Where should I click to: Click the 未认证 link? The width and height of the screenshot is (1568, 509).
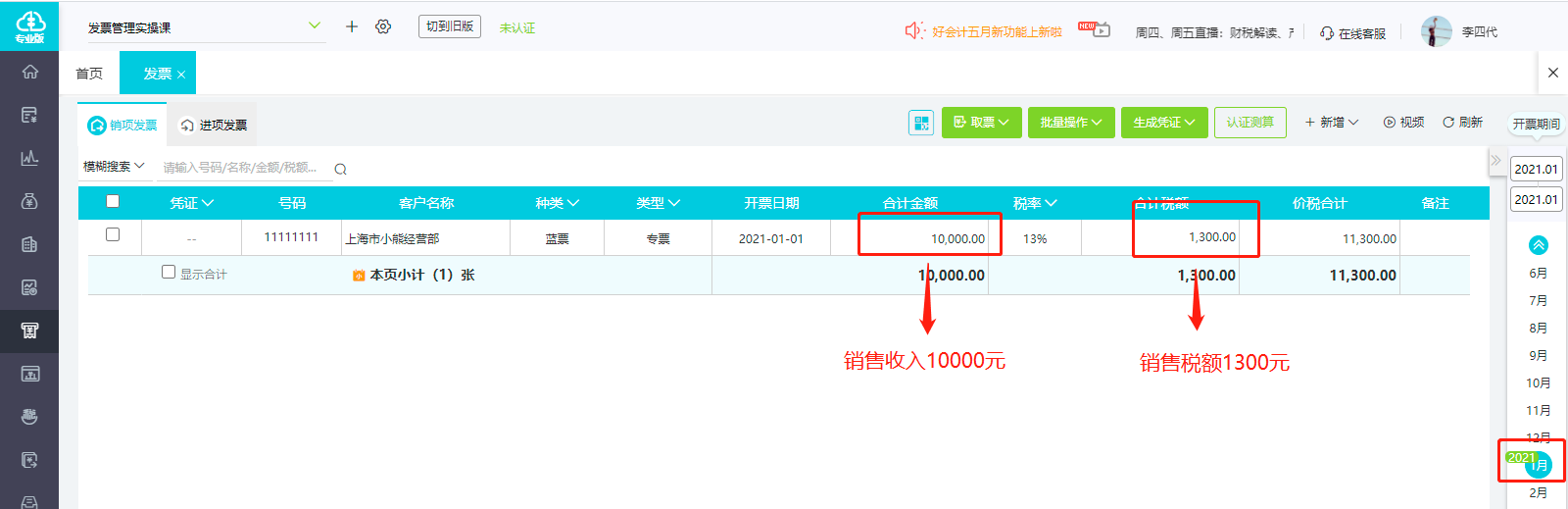[x=517, y=27]
